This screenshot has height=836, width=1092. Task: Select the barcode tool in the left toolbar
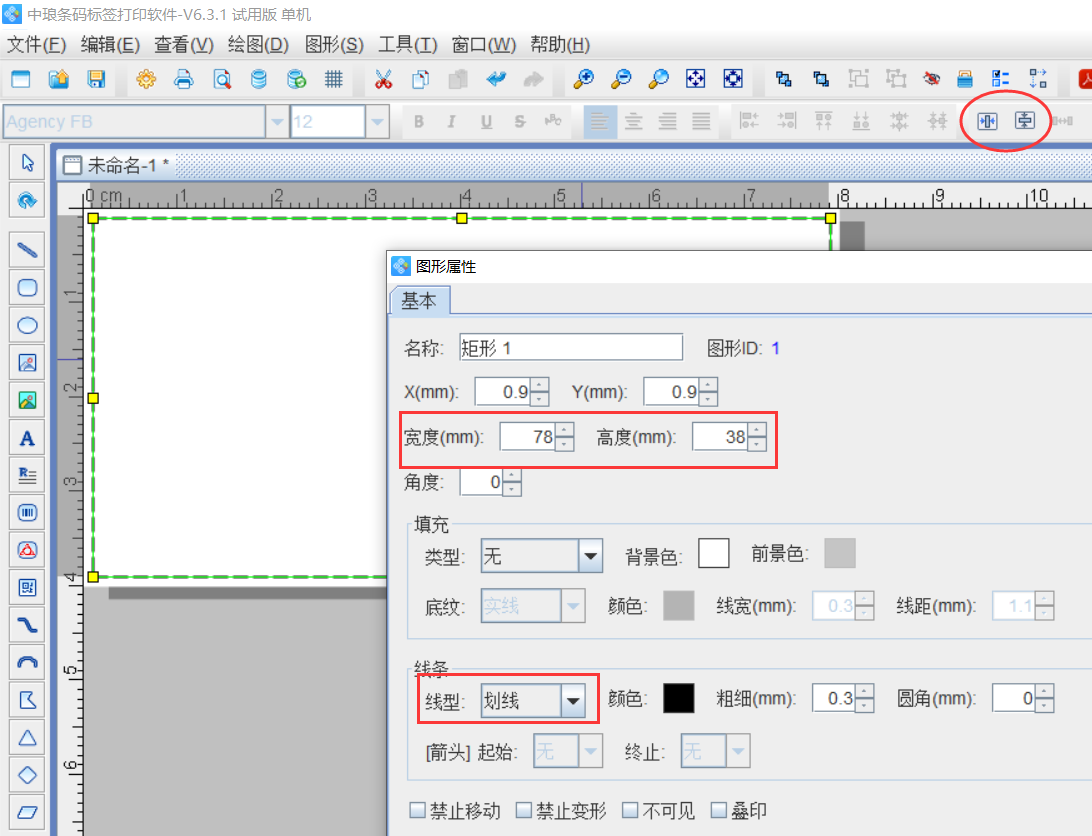[x=26, y=512]
